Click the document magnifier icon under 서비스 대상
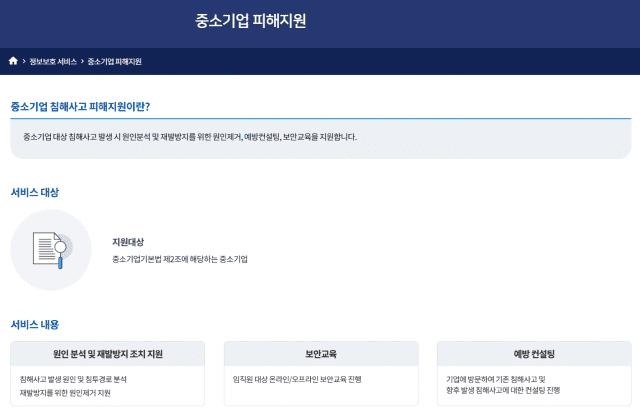640x408 pixels. [50, 250]
